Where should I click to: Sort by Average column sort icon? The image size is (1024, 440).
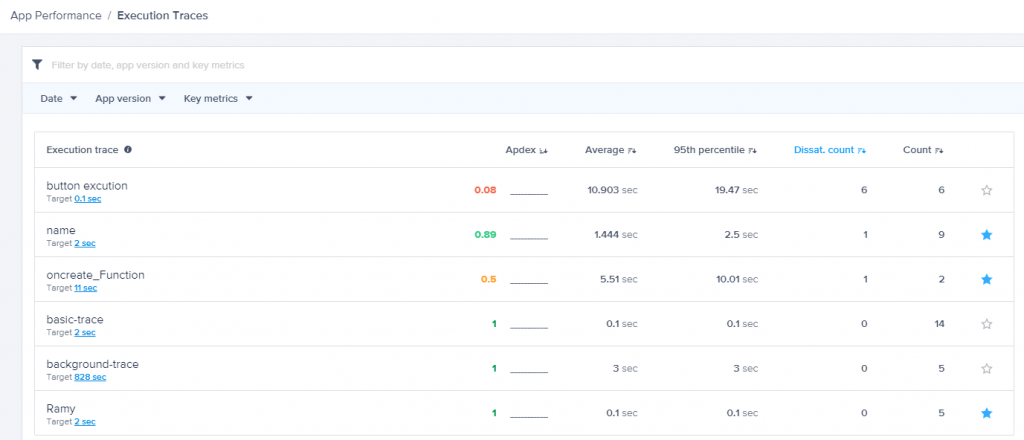click(x=632, y=151)
